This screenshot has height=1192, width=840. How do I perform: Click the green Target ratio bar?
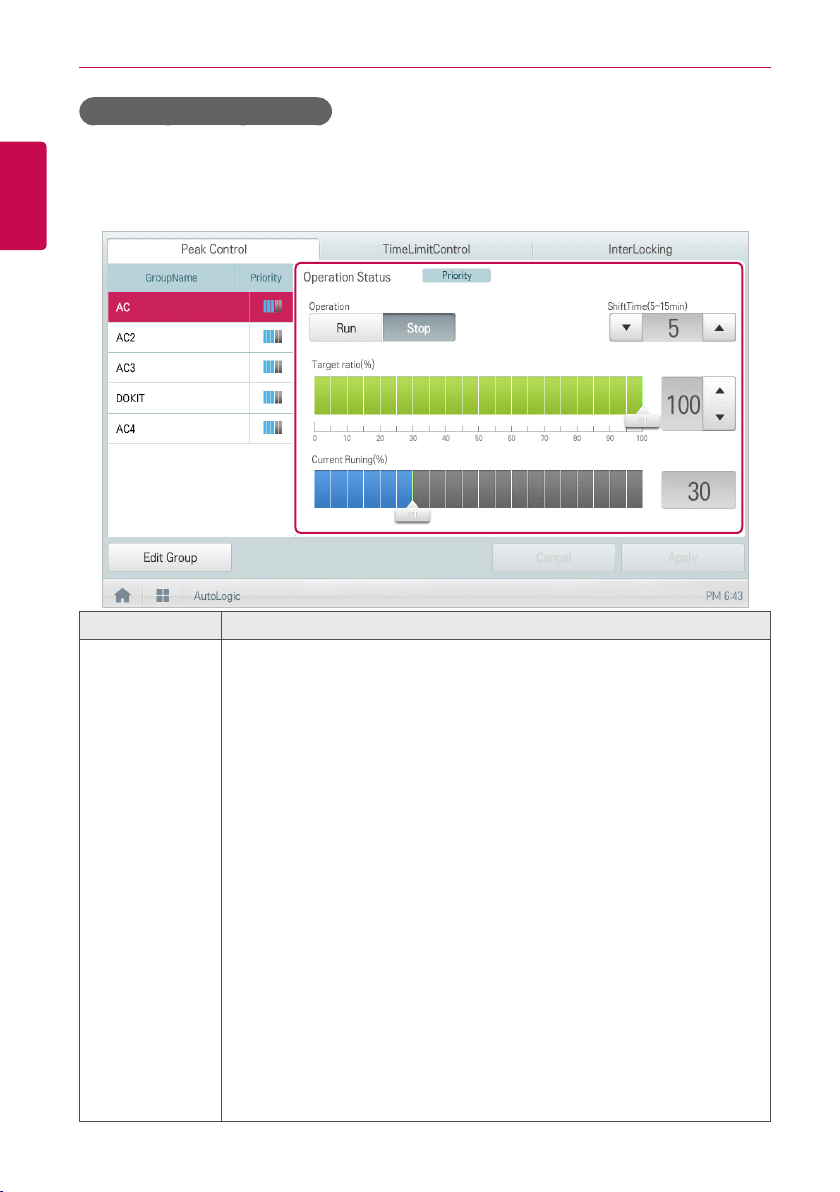(478, 395)
